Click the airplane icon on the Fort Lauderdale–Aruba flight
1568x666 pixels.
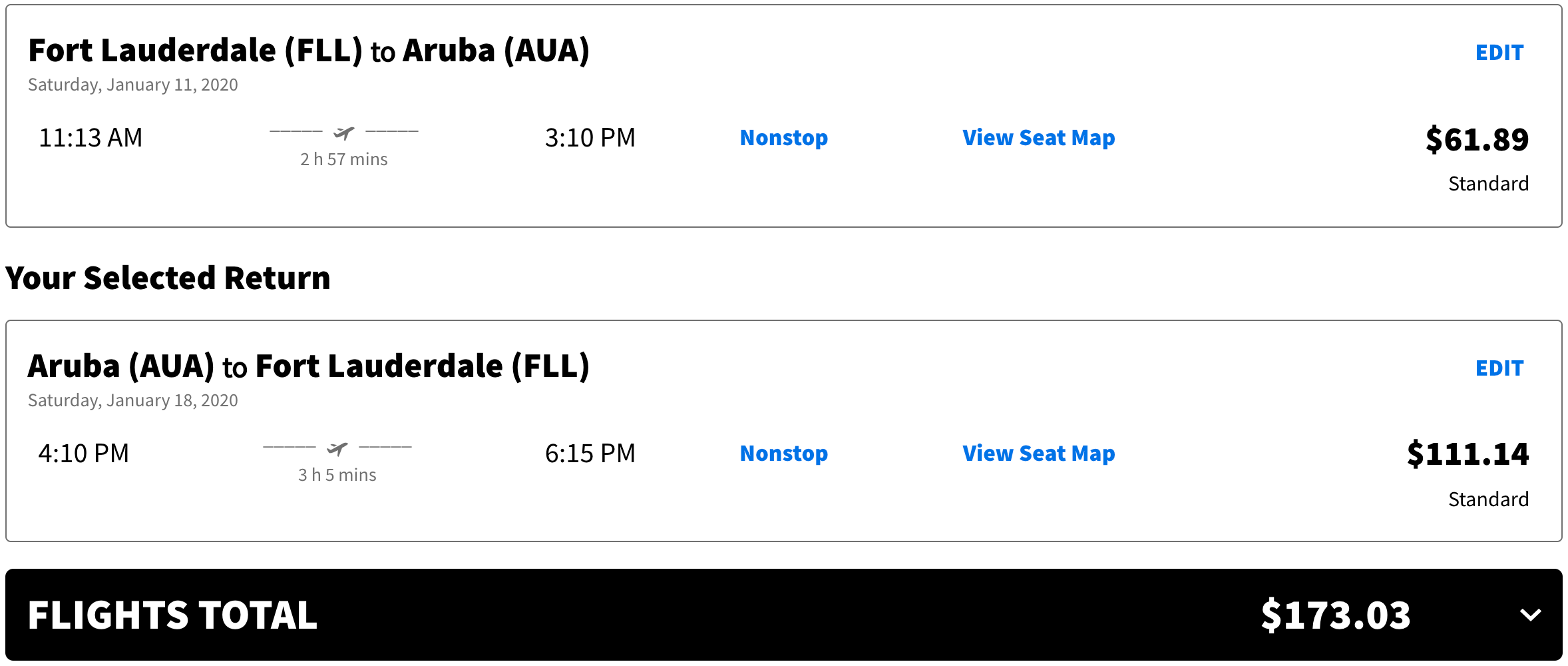[343, 133]
